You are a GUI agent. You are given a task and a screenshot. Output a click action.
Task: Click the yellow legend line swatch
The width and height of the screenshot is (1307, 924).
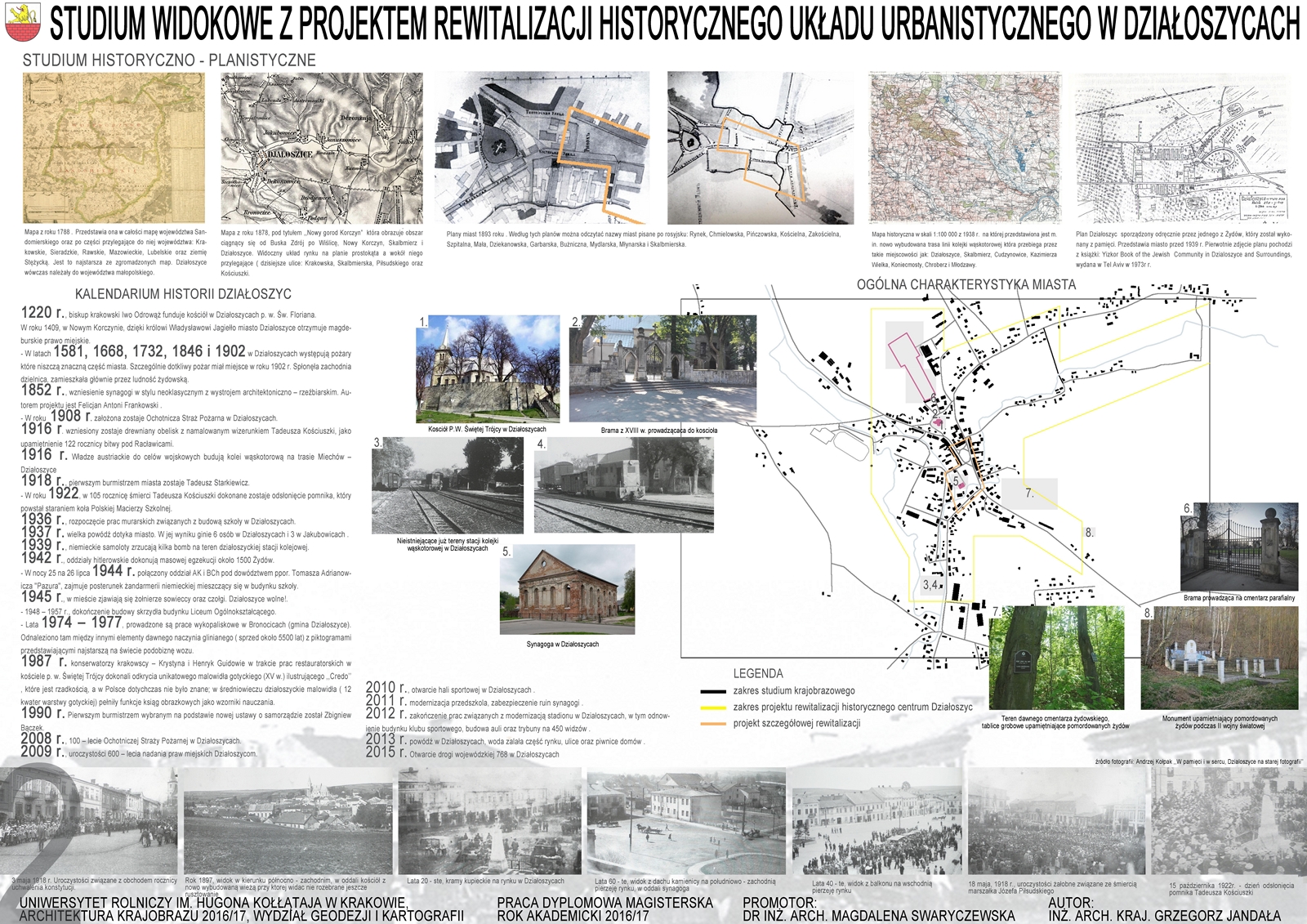click(x=712, y=708)
